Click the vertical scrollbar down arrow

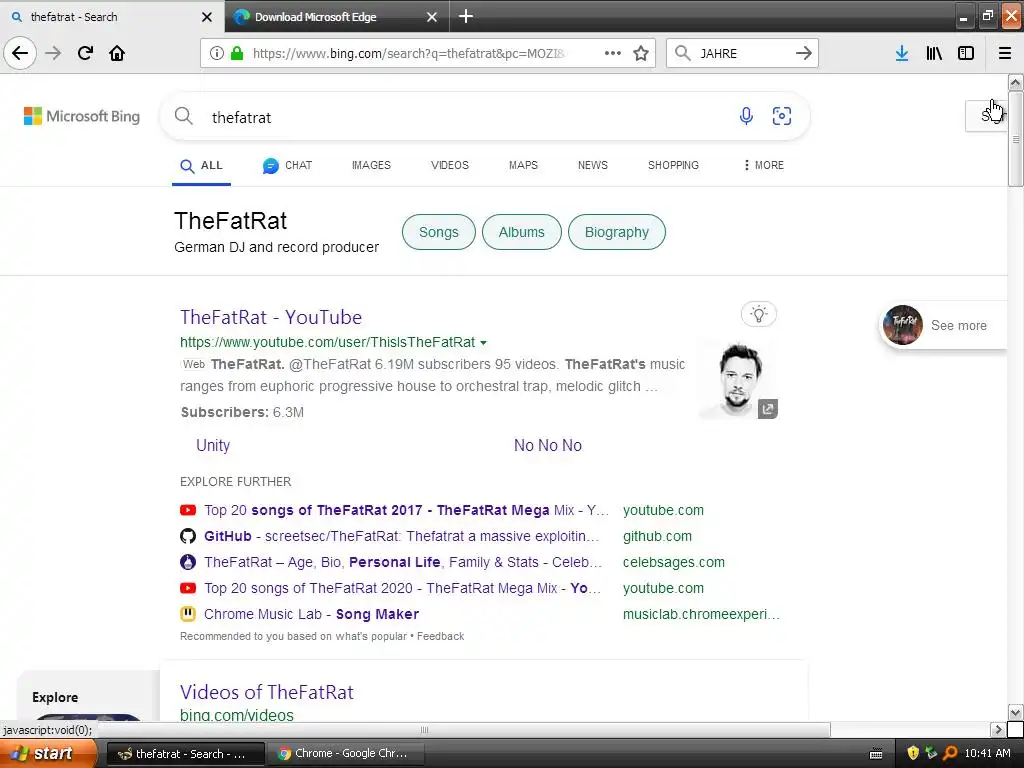click(x=1016, y=712)
